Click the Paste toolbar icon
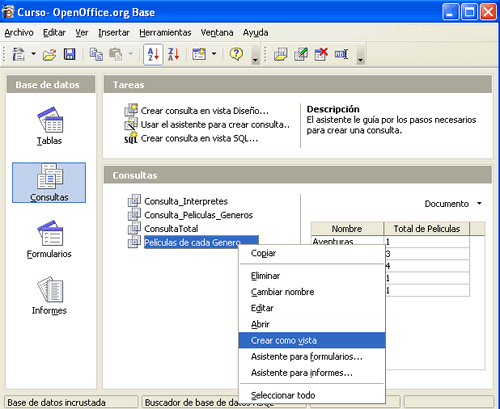 pos(116,54)
